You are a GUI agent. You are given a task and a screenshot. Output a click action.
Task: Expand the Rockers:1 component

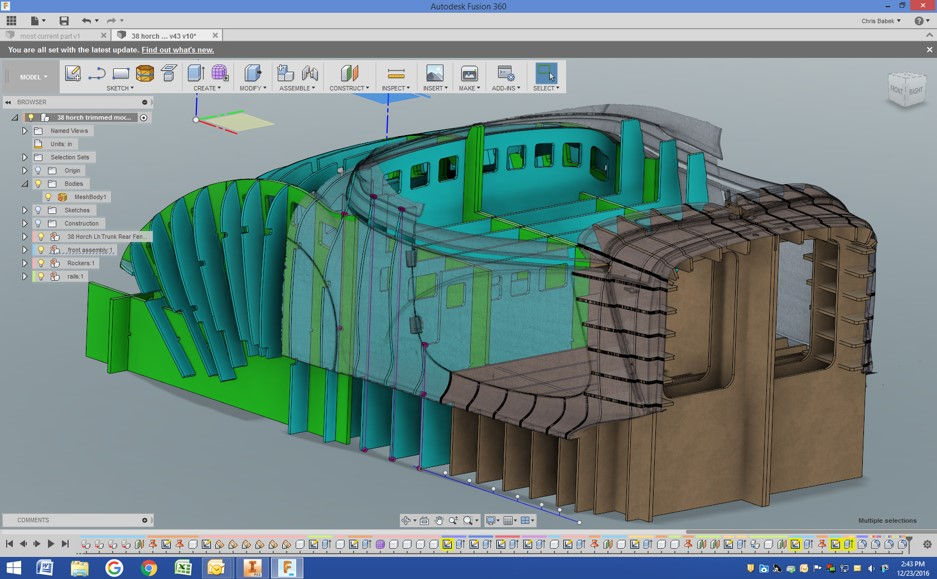point(25,263)
